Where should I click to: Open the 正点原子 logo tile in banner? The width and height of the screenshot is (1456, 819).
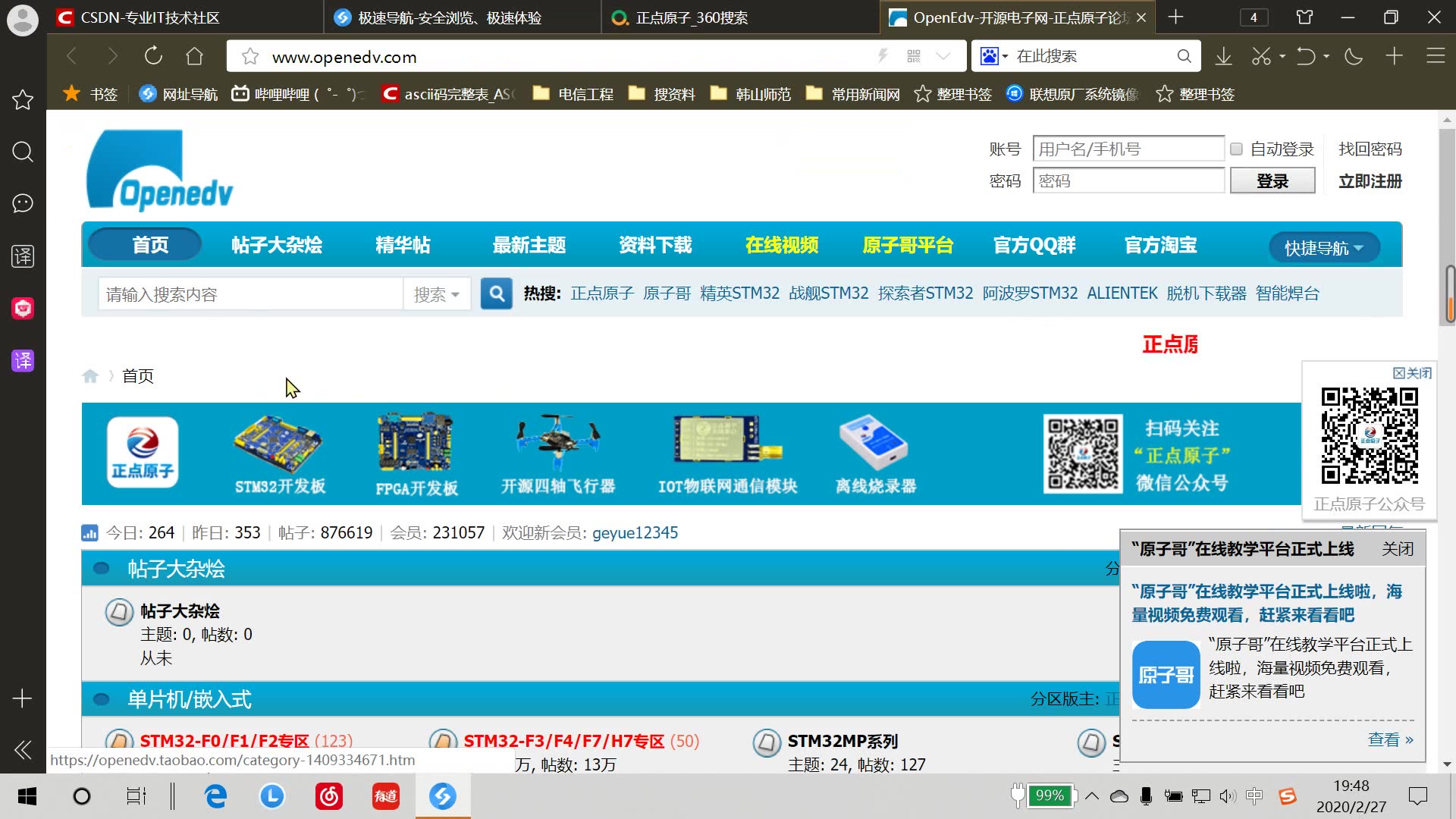(143, 452)
